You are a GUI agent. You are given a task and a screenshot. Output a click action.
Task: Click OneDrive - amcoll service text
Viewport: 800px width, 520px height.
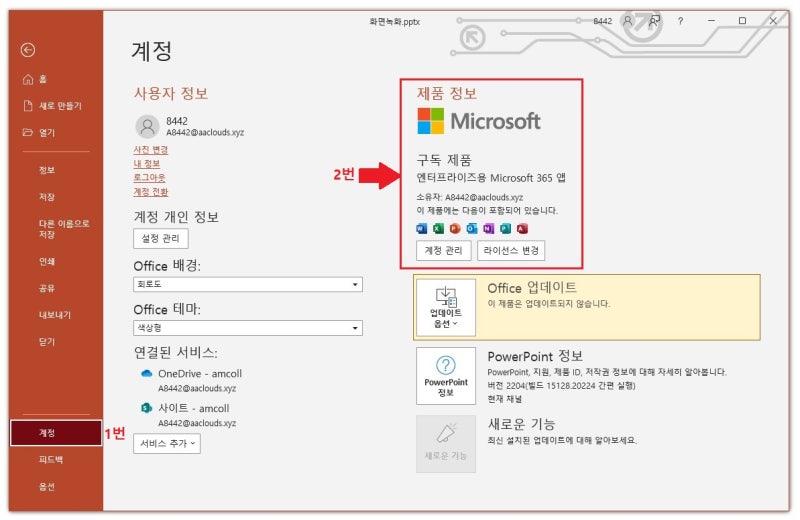point(200,374)
